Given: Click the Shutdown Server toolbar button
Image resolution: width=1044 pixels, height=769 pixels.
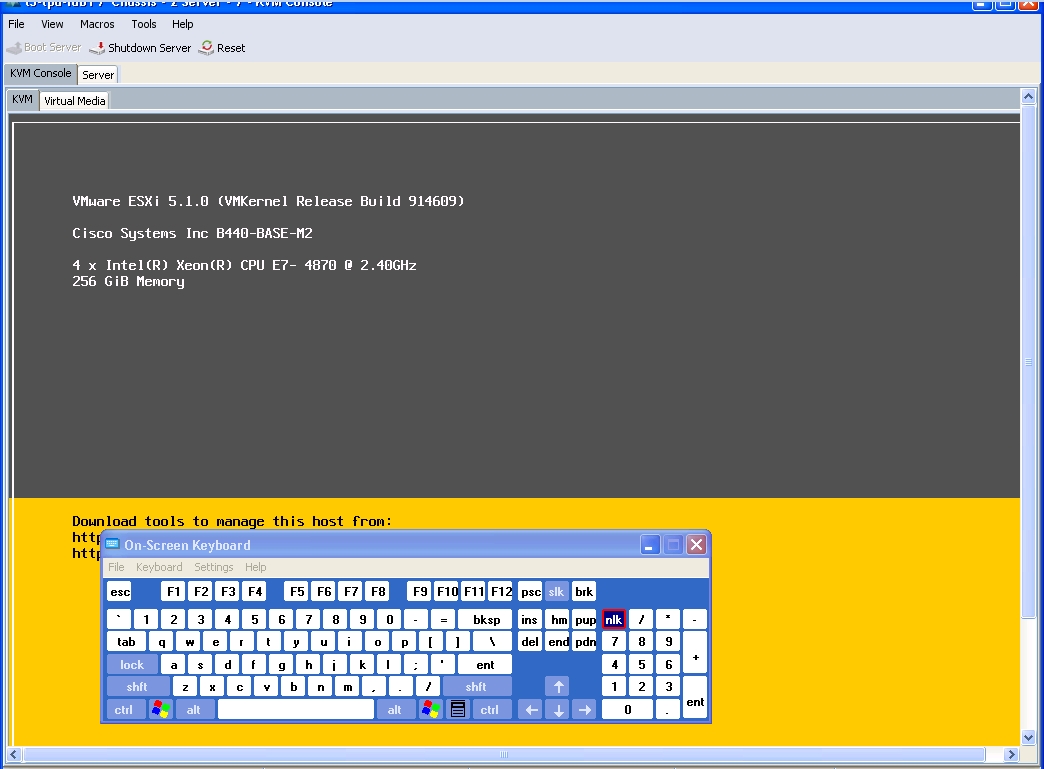Looking at the screenshot, I should point(140,48).
